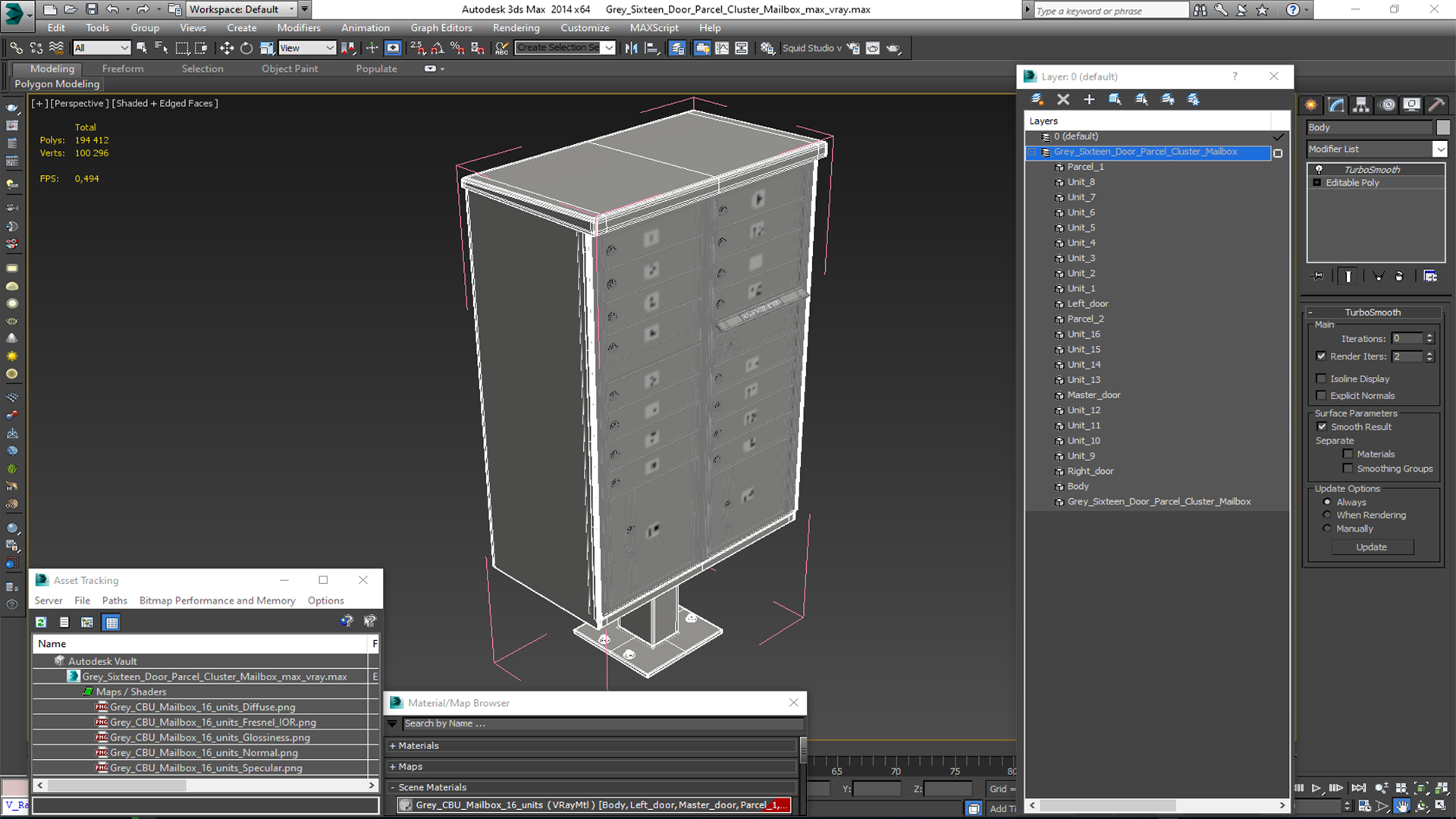Image resolution: width=1456 pixels, height=819 pixels.
Task: Switch to the Object Paint ribbon tab
Action: [x=290, y=68]
